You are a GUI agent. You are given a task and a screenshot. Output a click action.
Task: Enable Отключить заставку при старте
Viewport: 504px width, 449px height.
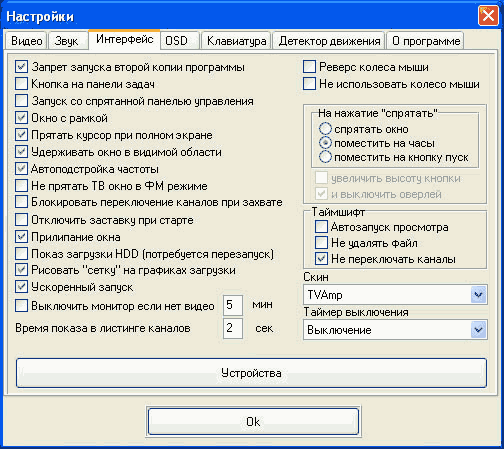click(x=21, y=220)
